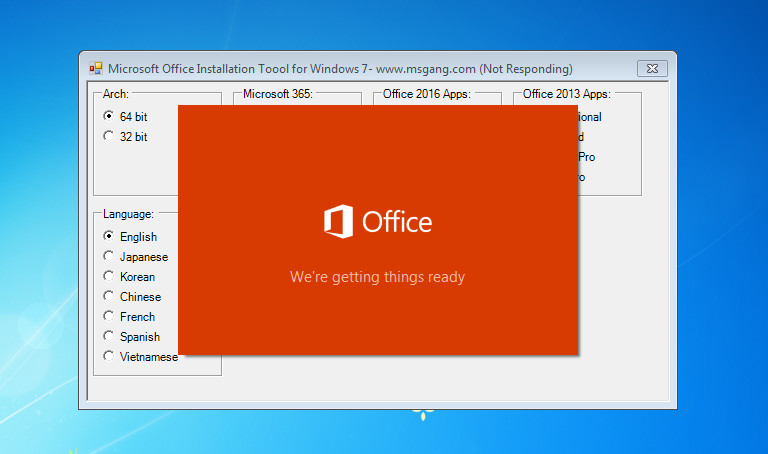Click the window title text mentioning msgang.com
This screenshot has height=454, width=768.
pos(340,69)
